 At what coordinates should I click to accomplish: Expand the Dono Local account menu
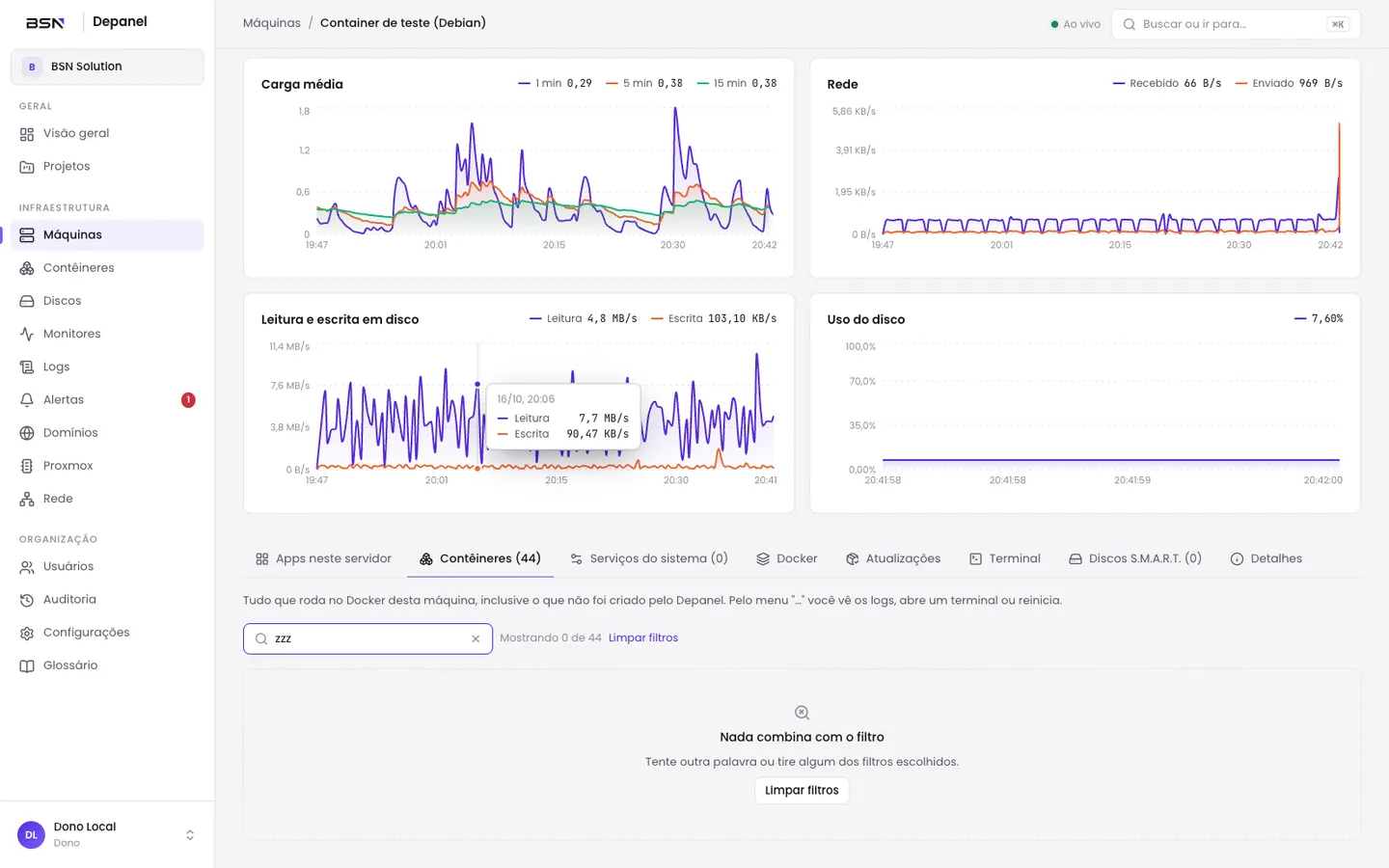pyautogui.click(x=107, y=834)
